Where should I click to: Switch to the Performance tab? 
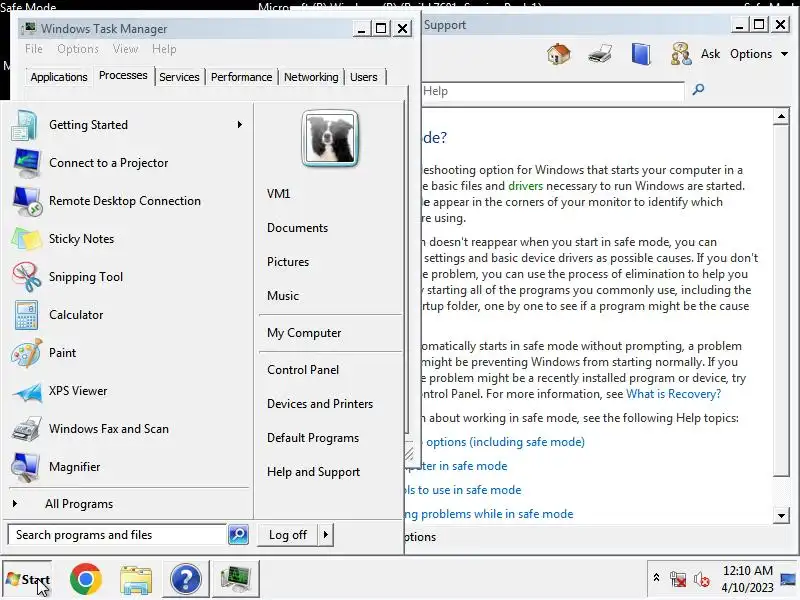(241, 77)
